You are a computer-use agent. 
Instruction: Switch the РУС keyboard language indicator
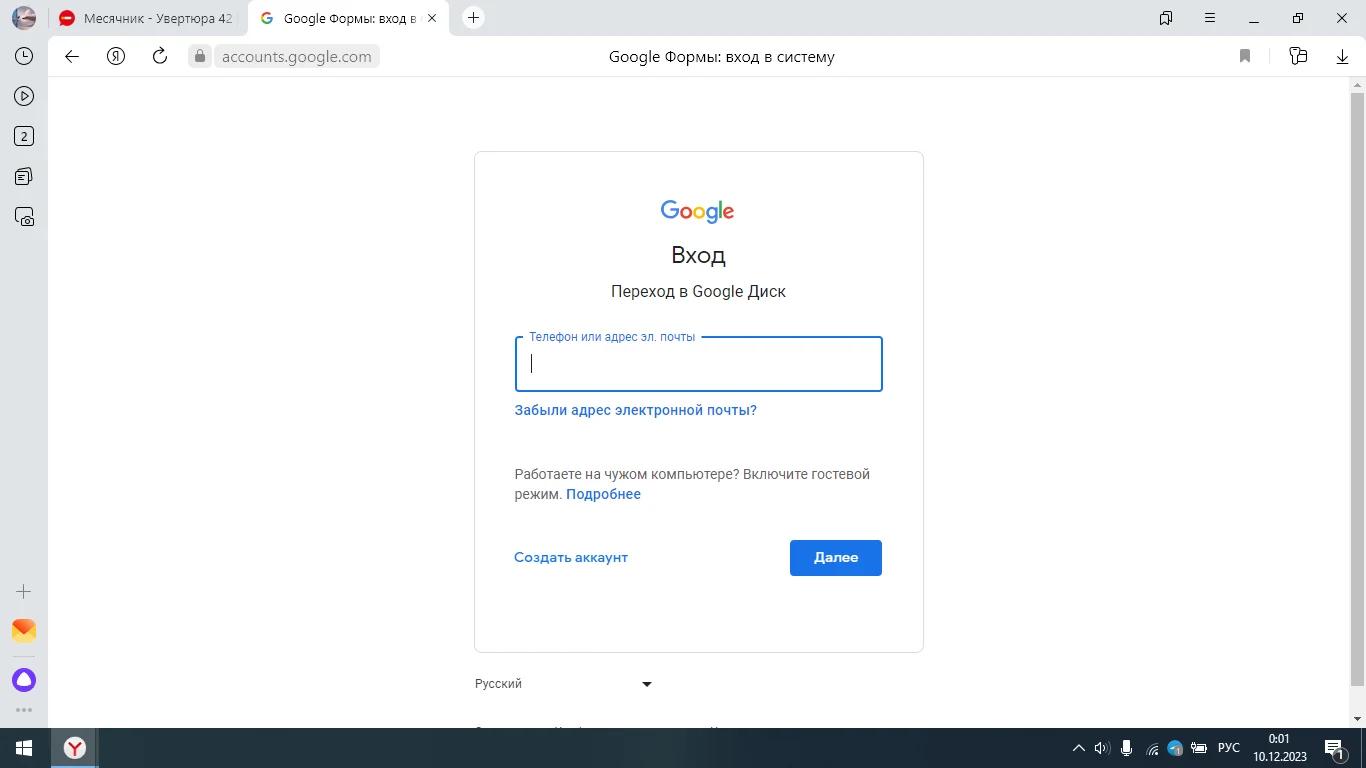click(1229, 748)
